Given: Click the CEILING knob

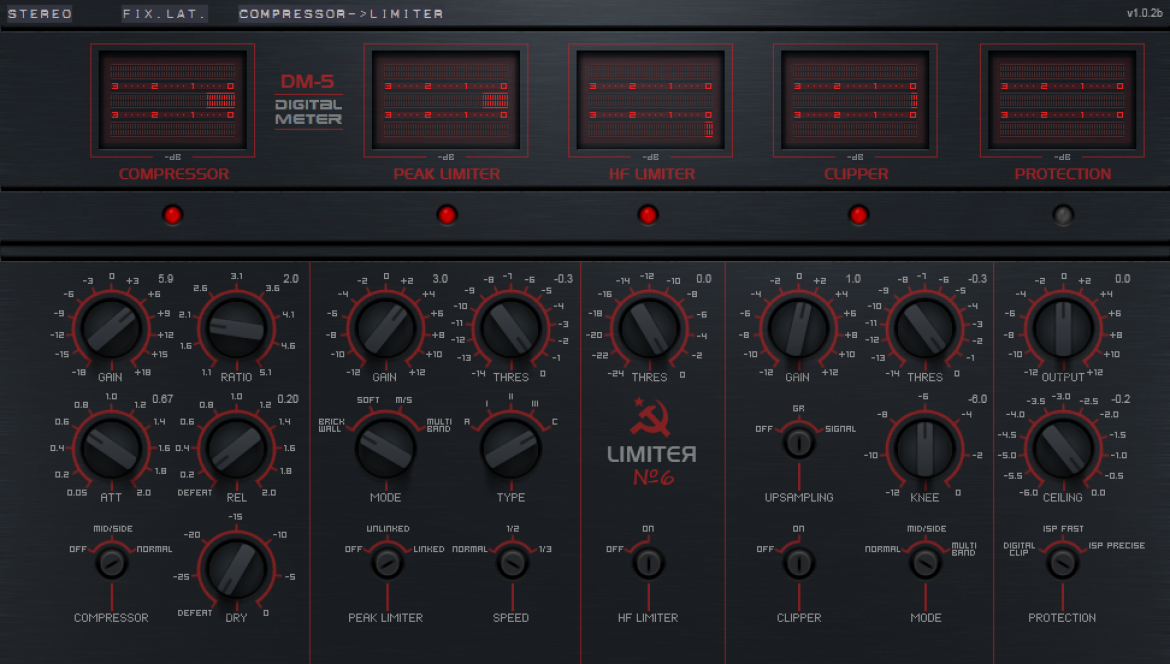Looking at the screenshot, I should click(x=1063, y=448).
